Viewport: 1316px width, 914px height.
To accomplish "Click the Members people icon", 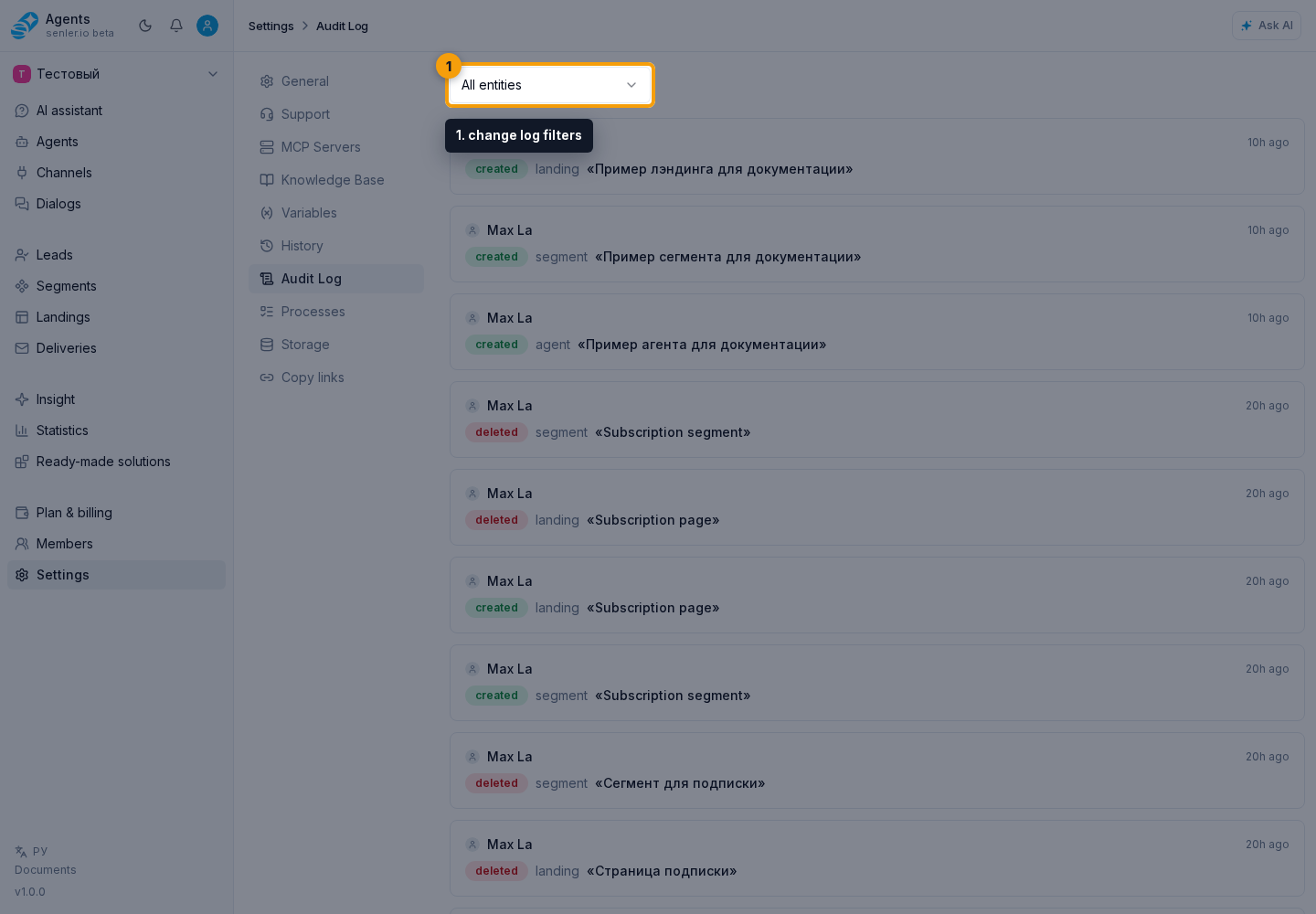I will pos(22,544).
